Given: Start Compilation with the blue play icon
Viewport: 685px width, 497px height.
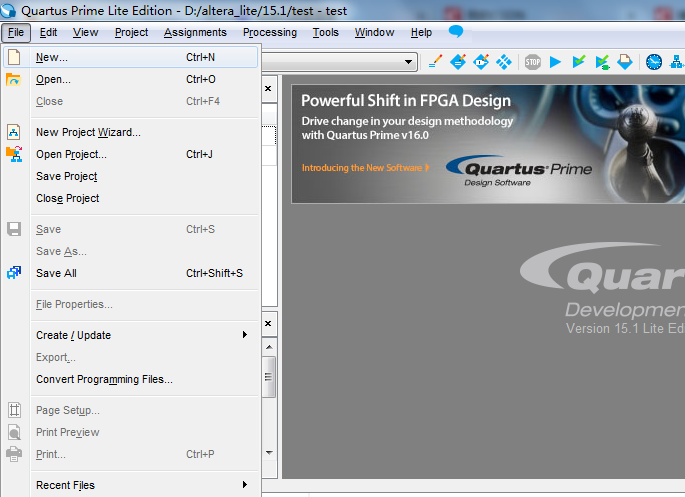Looking at the screenshot, I should [x=556, y=62].
